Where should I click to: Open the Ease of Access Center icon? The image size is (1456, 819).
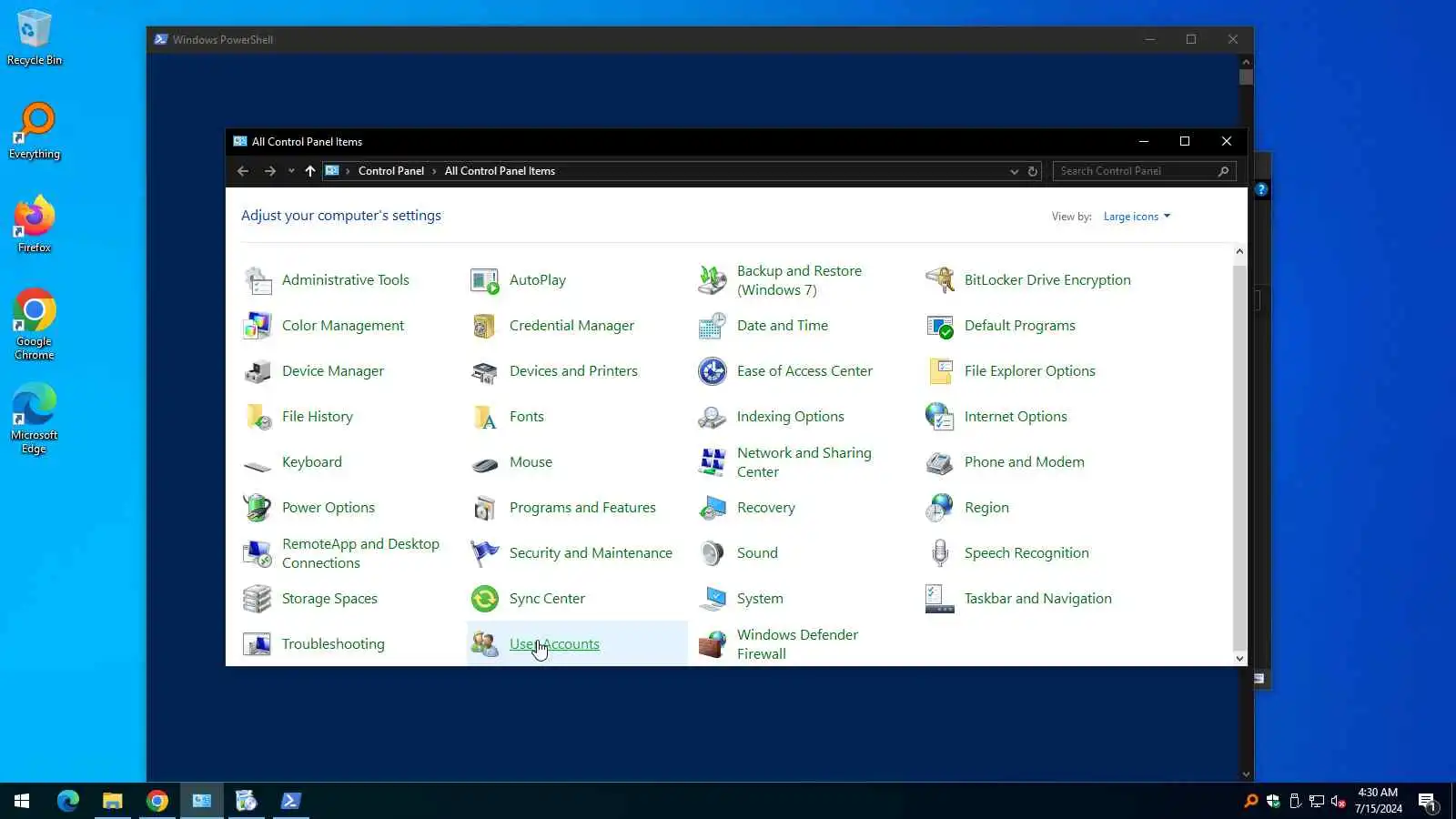click(x=713, y=371)
